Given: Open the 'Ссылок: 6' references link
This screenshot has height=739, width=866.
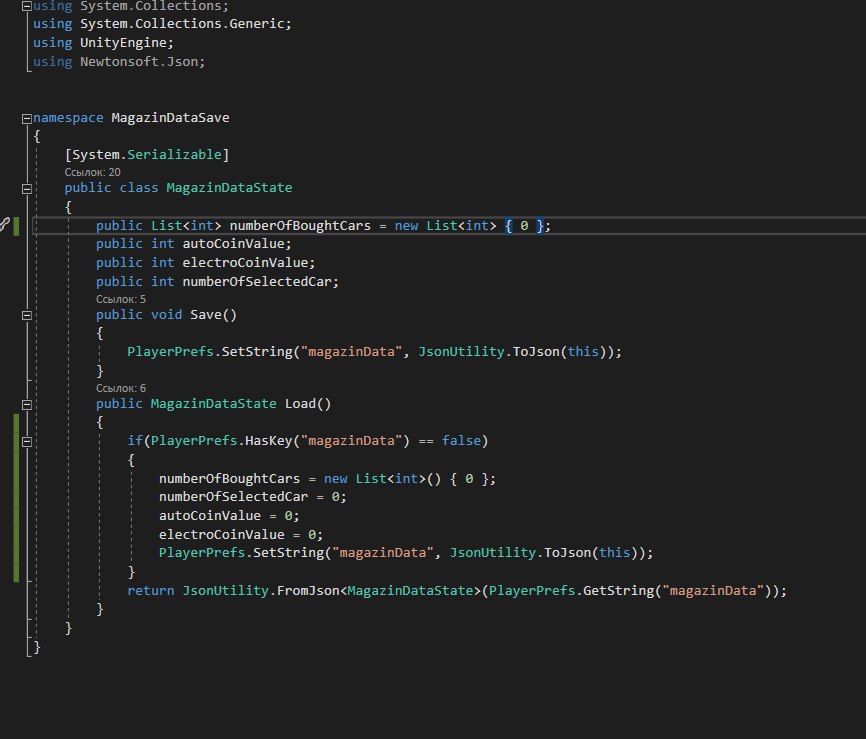Looking at the screenshot, I should pos(121,388).
